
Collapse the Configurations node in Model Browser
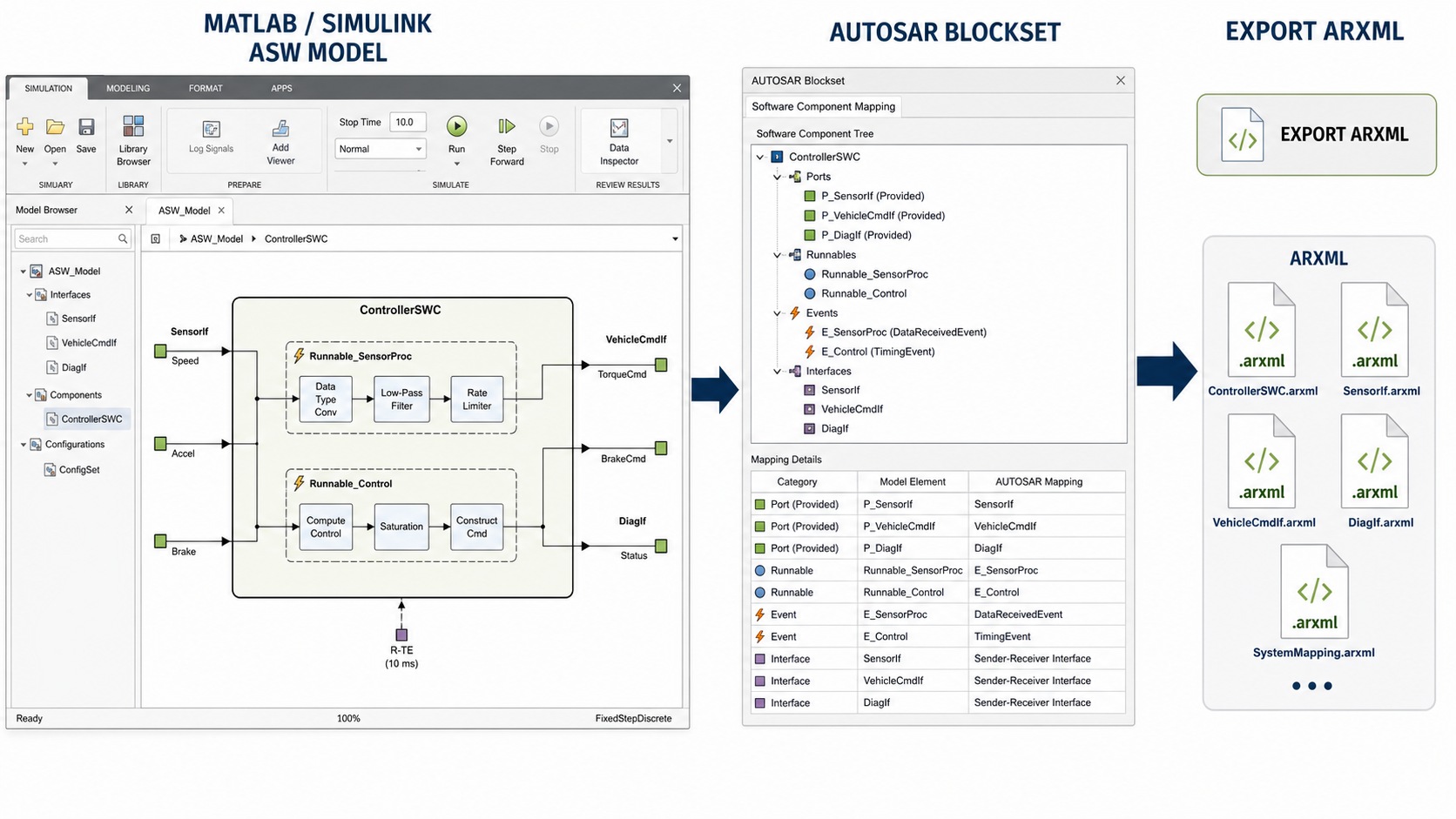23,445
